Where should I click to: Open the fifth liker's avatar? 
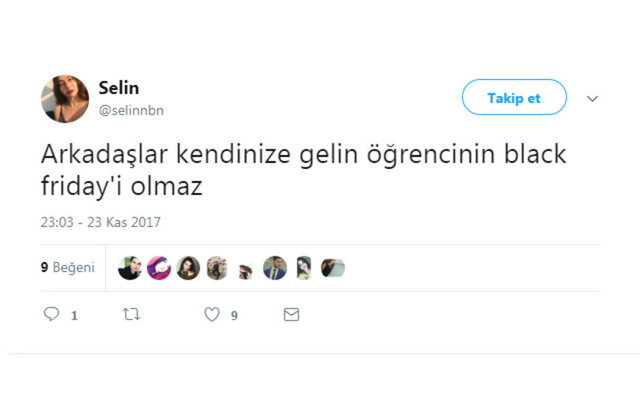click(246, 269)
